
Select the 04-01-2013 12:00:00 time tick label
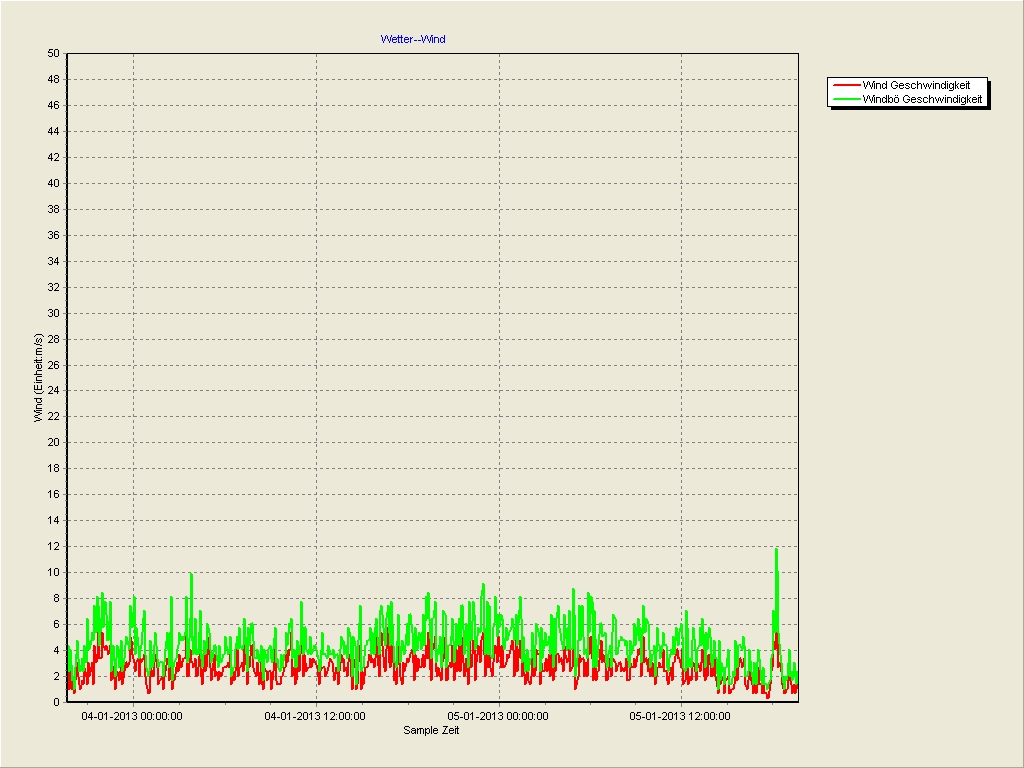pos(315,716)
